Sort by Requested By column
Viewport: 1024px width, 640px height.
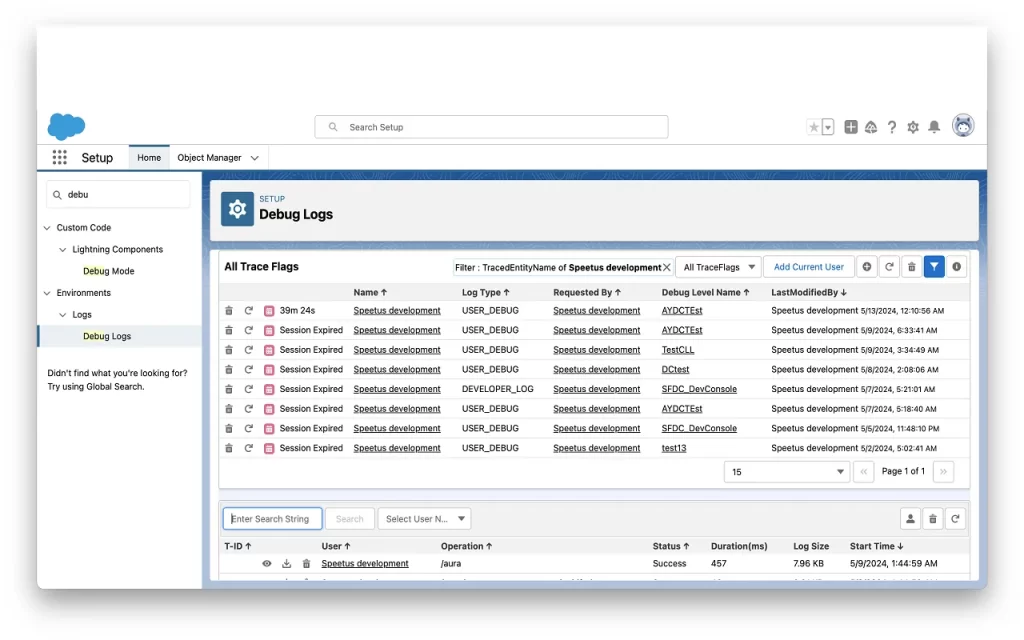pos(587,293)
